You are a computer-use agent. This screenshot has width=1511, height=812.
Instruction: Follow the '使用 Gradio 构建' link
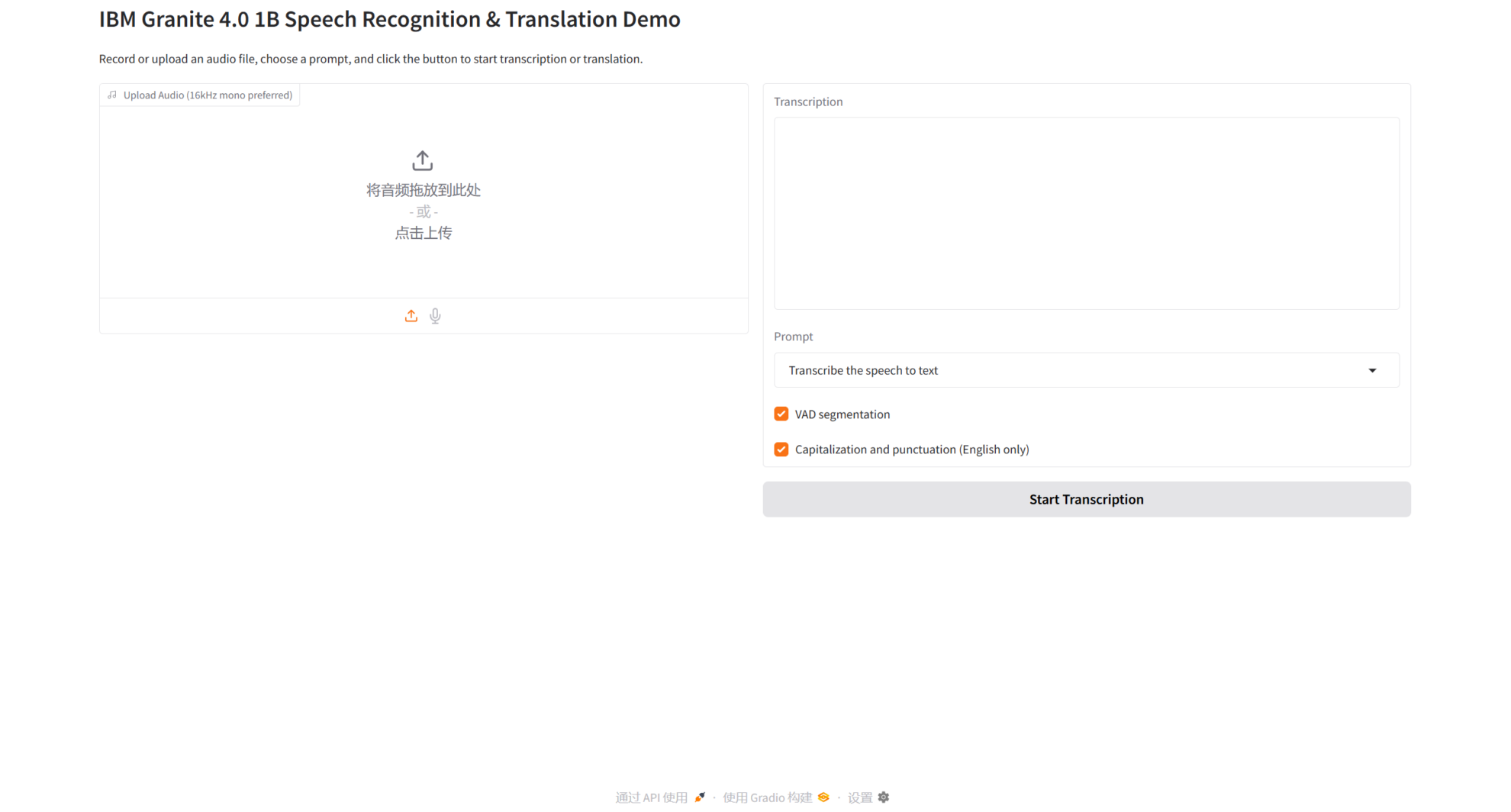click(x=767, y=797)
